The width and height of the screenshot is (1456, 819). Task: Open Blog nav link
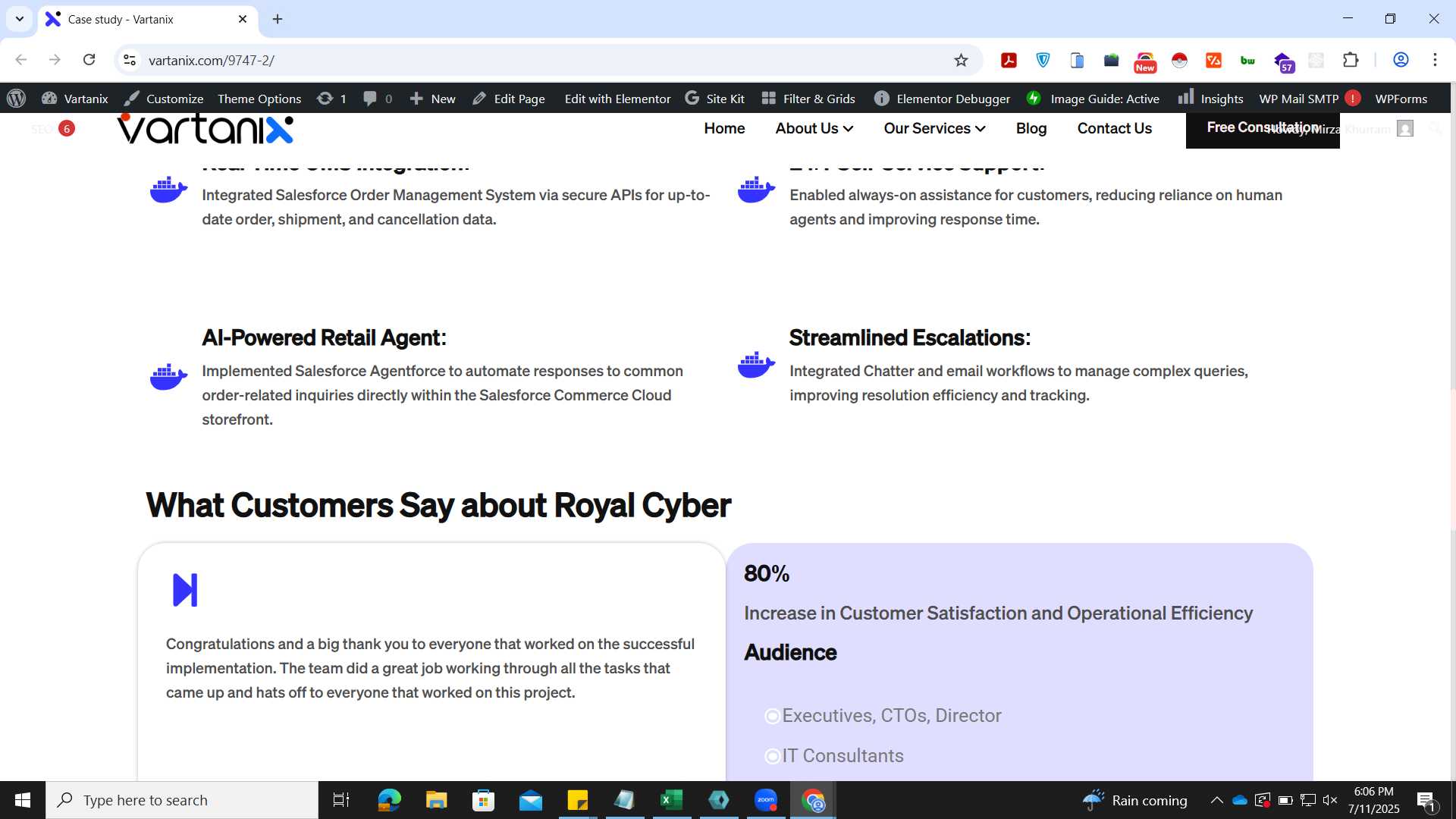[1031, 128]
